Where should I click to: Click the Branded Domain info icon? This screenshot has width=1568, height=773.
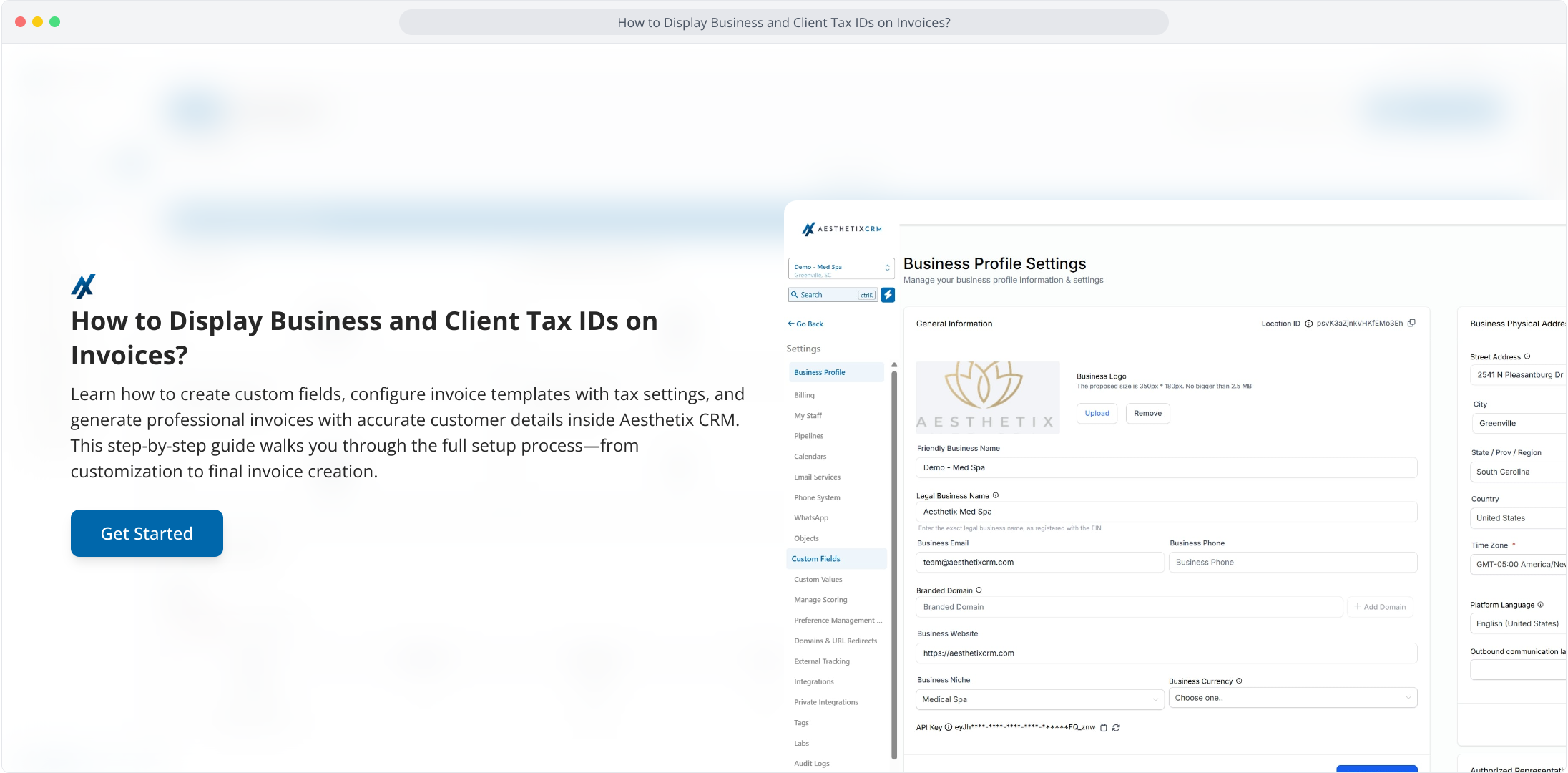[979, 590]
